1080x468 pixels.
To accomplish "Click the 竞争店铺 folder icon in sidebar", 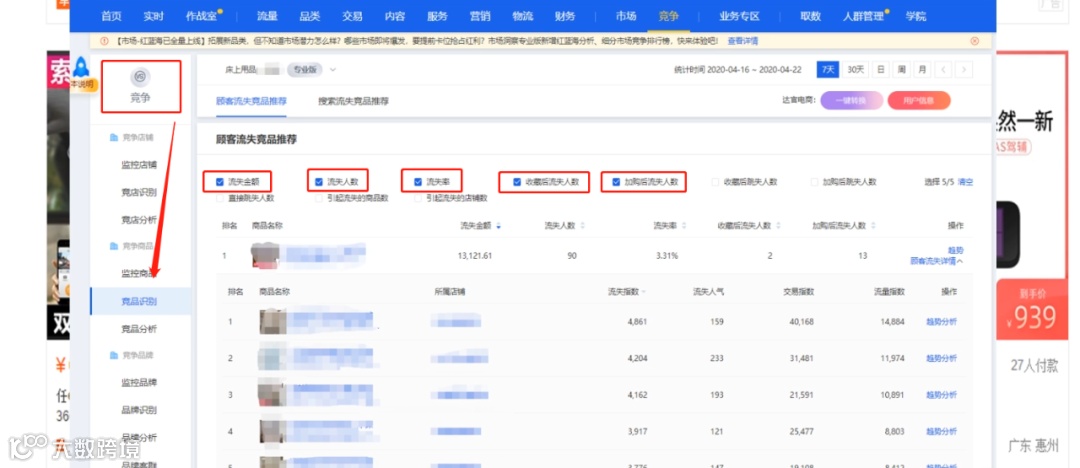I will click(114, 138).
